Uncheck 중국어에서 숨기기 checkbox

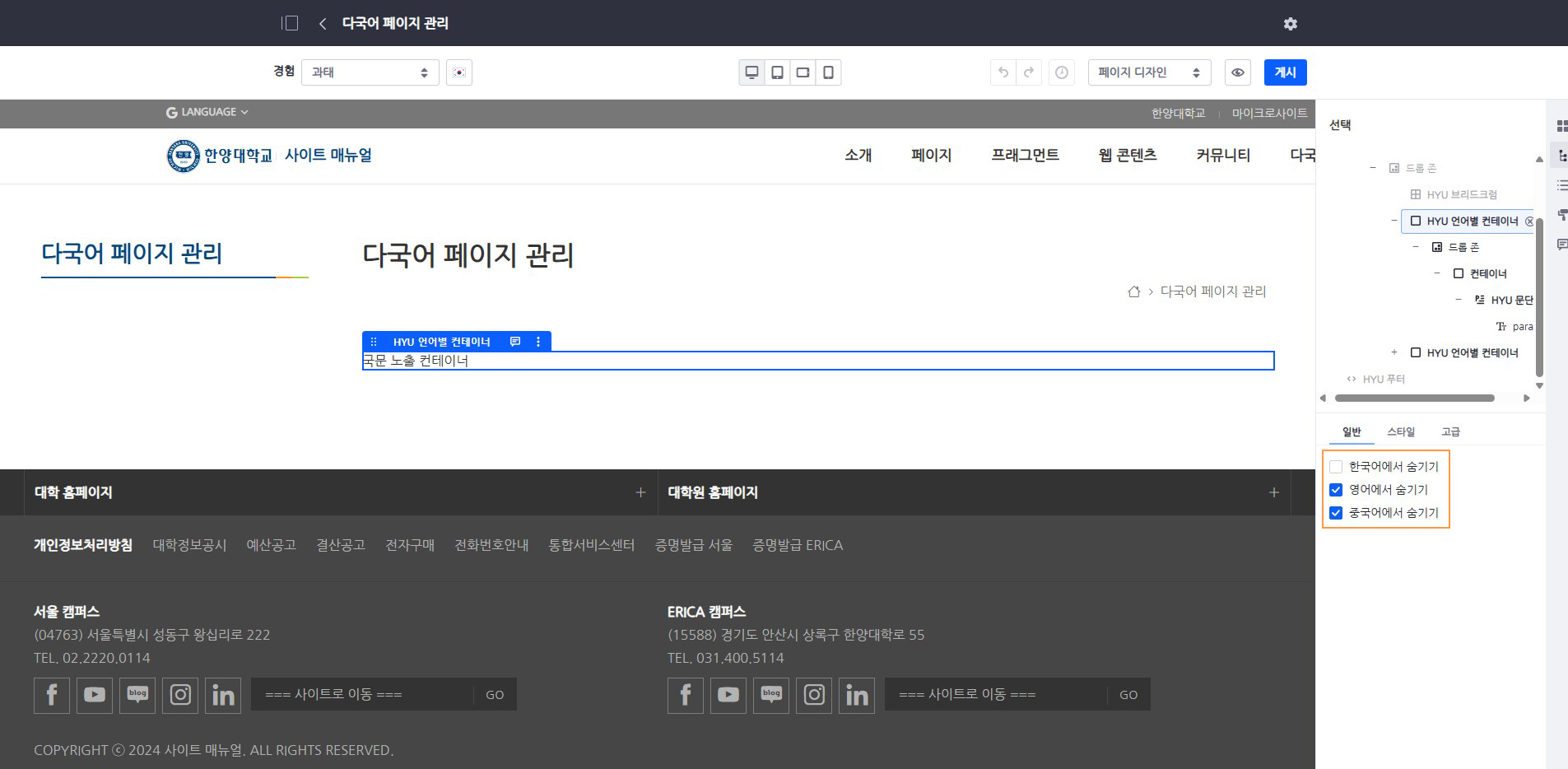click(1336, 513)
